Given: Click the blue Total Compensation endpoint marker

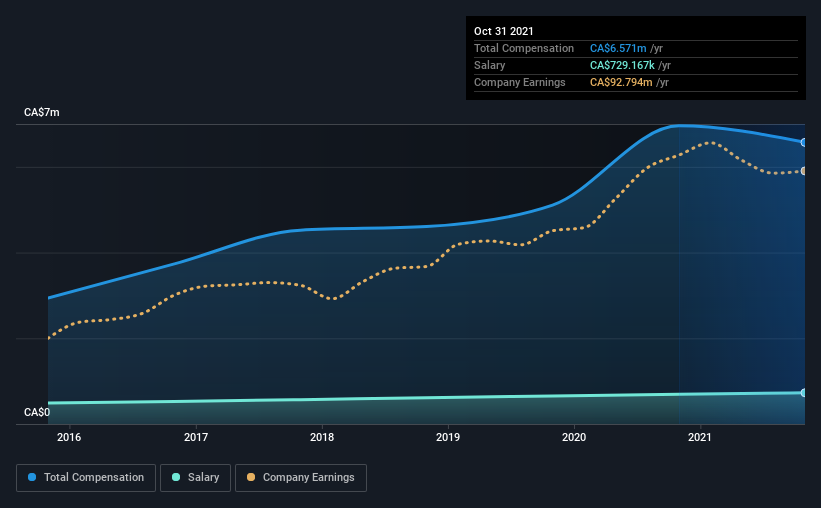Looking at the screenshot, I should point(803,142).
